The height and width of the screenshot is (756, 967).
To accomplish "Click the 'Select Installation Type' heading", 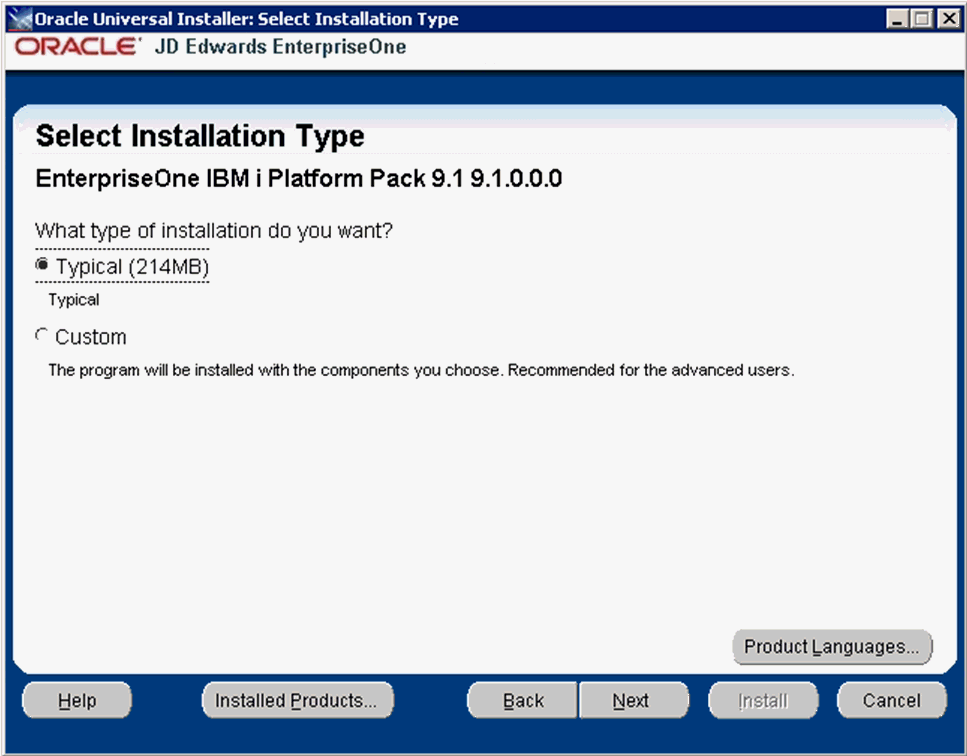I will tap(200, 136).
